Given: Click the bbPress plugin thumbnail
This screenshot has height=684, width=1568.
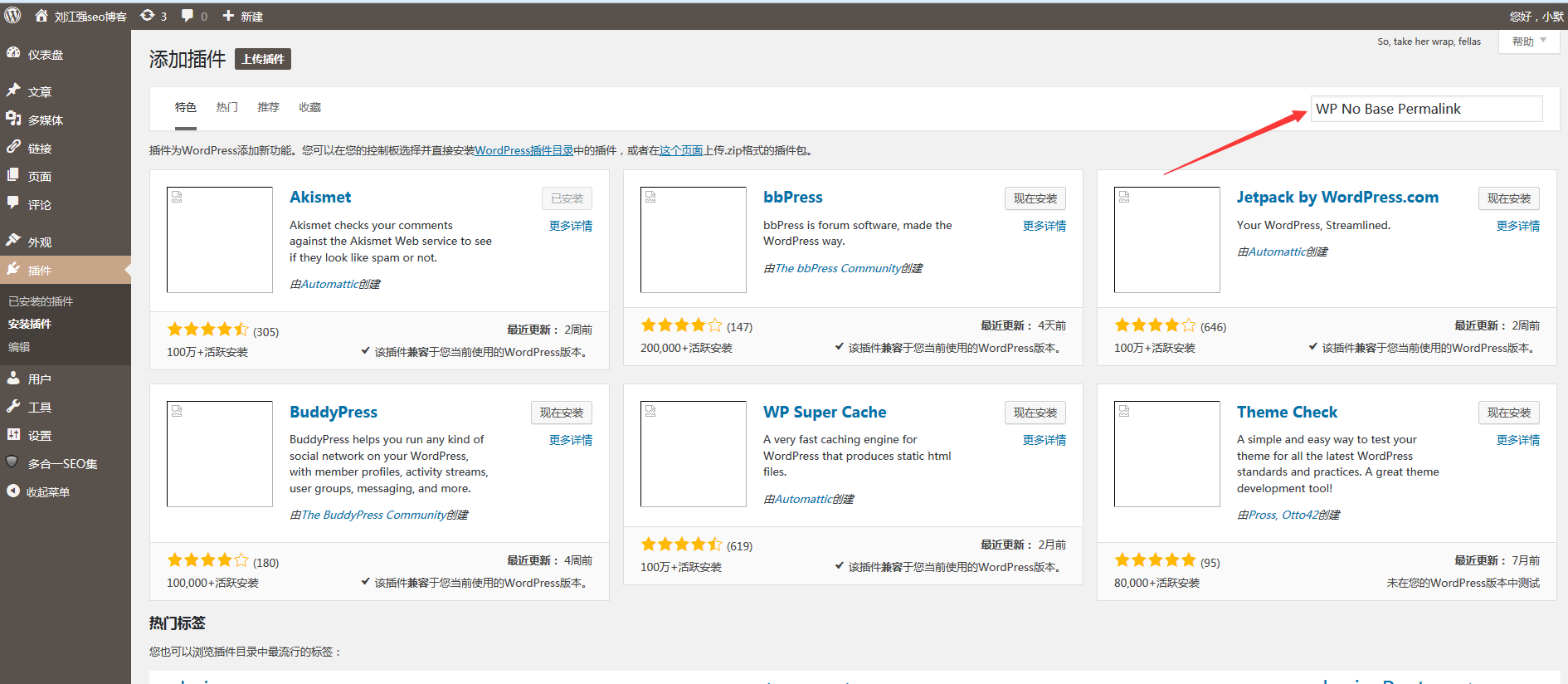Looking at the screenshot, I should pos(694,240).
